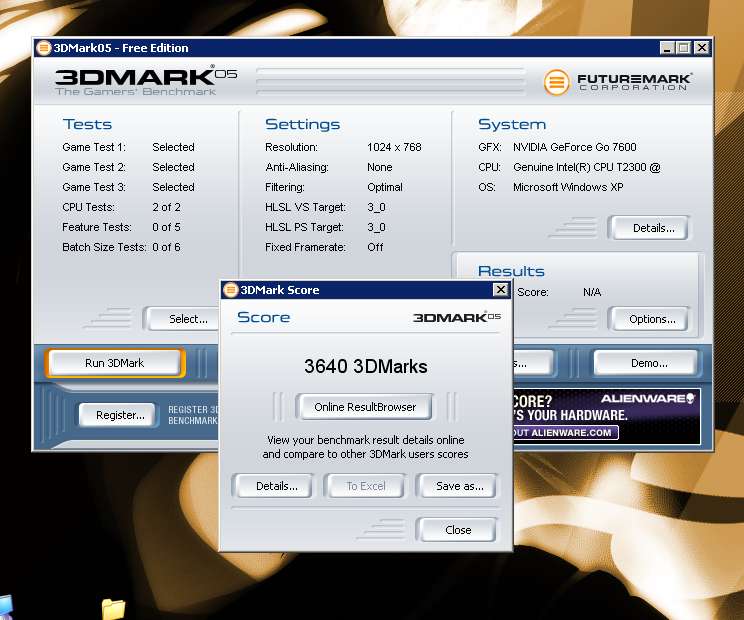Viewport: 744px width, 620px height.
Task: Click the 3DMark05 title bar app icon
Action: (44, 48)
